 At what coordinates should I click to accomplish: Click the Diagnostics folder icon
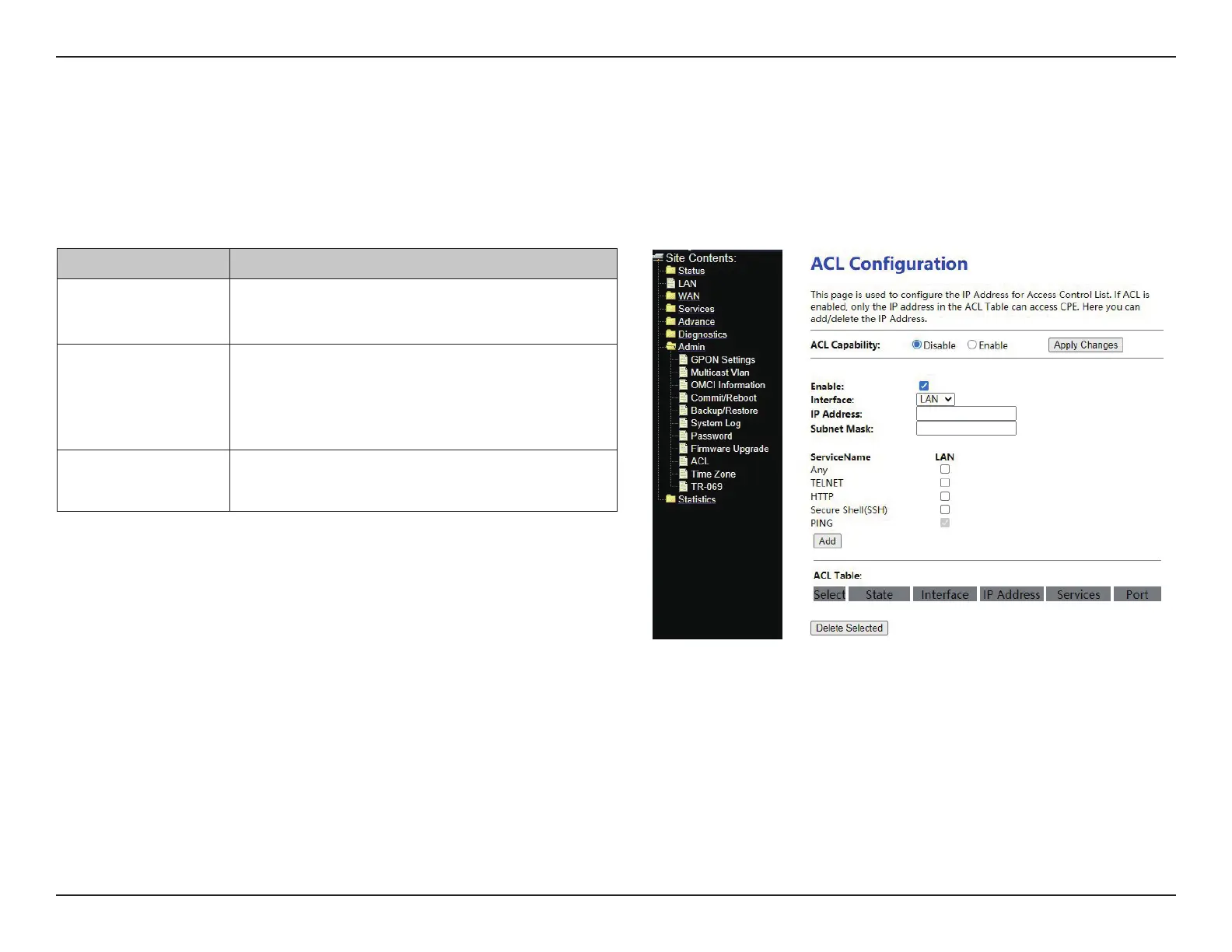[x=670, y=334]
